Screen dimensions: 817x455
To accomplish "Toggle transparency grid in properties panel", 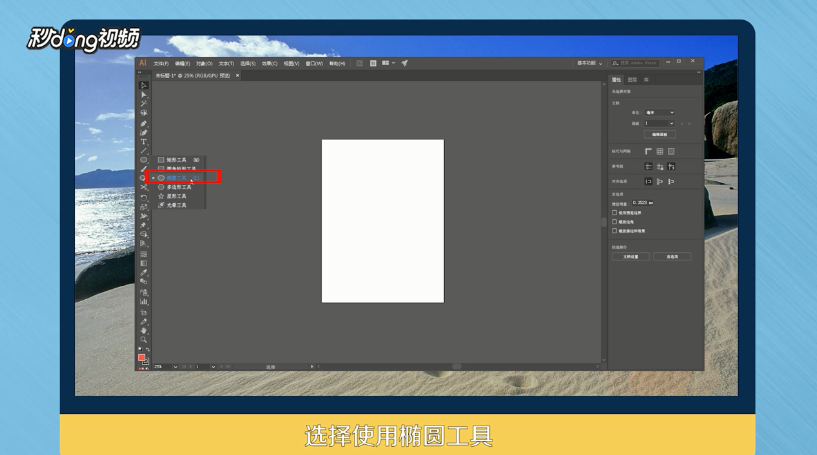I will [671, 151].
